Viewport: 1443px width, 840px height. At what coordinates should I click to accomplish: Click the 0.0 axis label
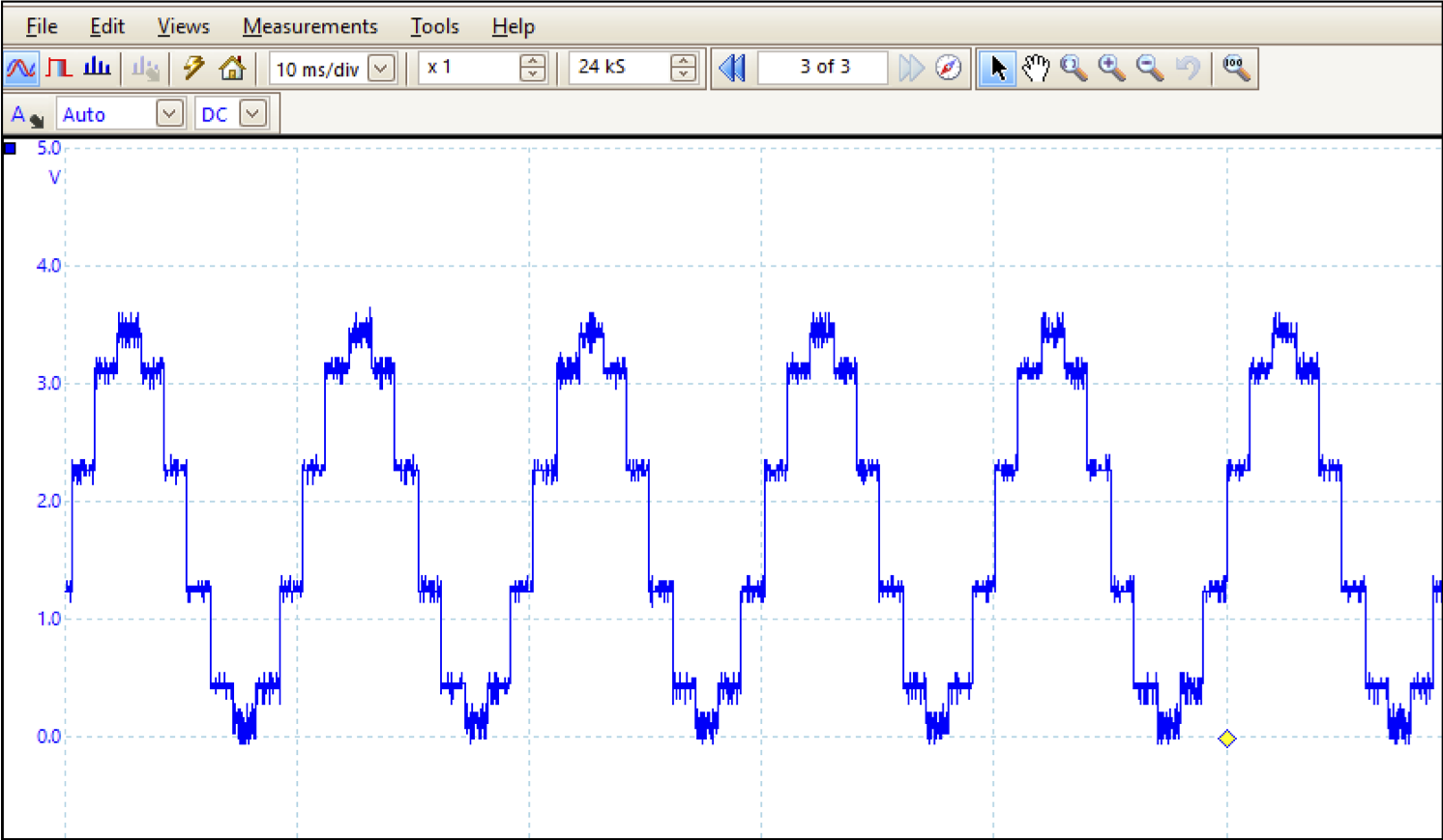pyautogui.click(x=48, y=738)
